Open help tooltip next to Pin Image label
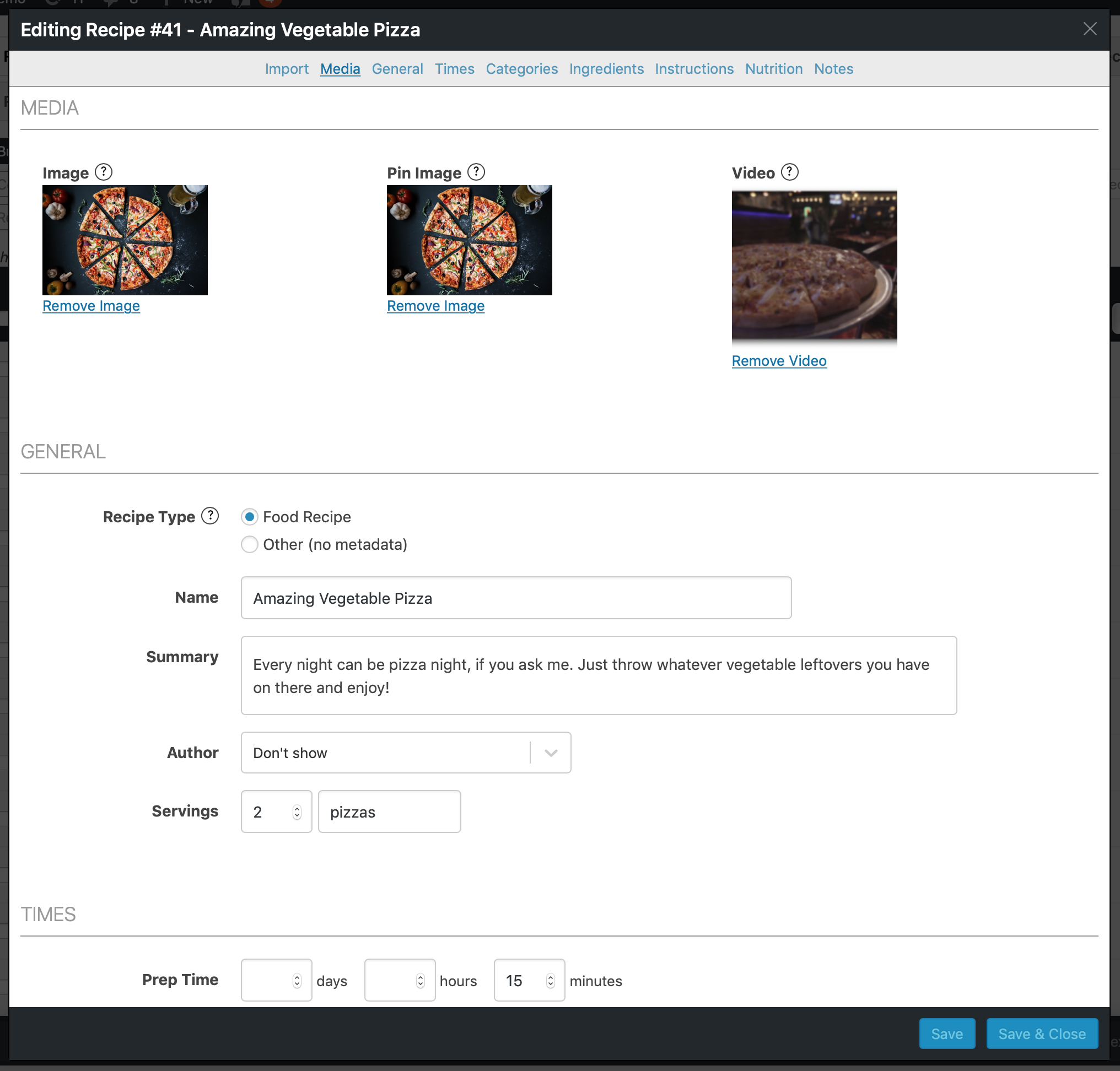 [x=476, y=172]
